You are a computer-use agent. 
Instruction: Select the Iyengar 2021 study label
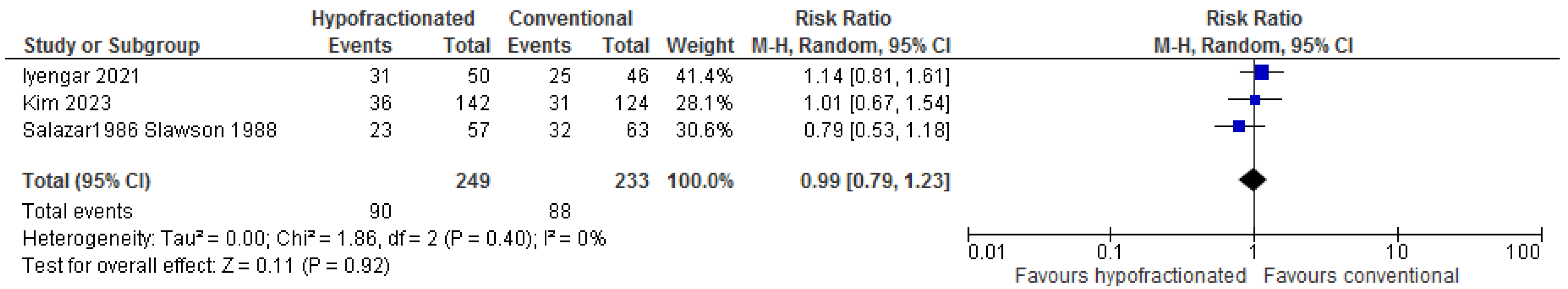(81, 76)
